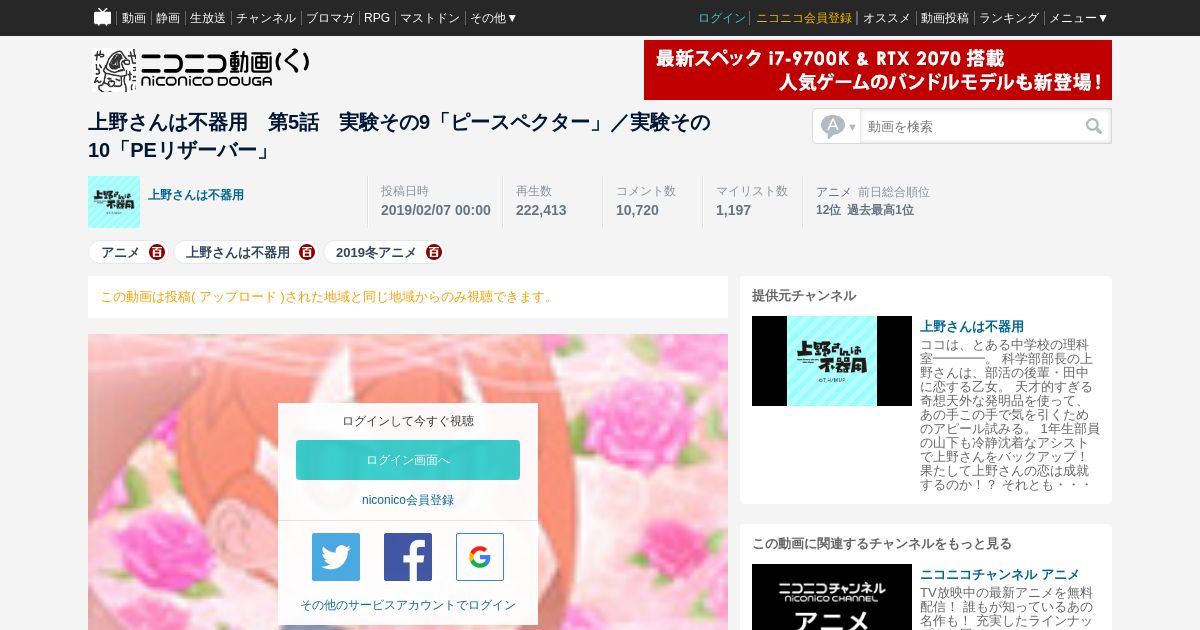Image resolution: width=1200 pixels, height=630 pixels.
Task: Click the niconico会員登録 link in the login box
Action: (408, 500)
